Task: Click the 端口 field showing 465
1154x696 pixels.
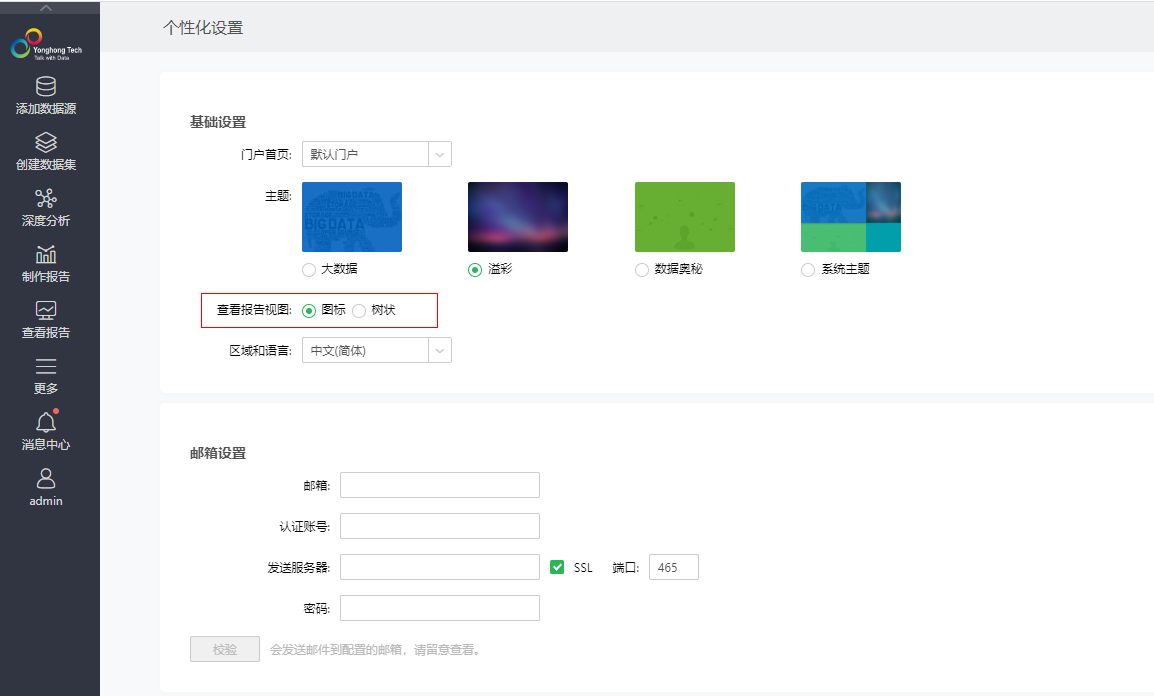Action: (x=673, y=567)
